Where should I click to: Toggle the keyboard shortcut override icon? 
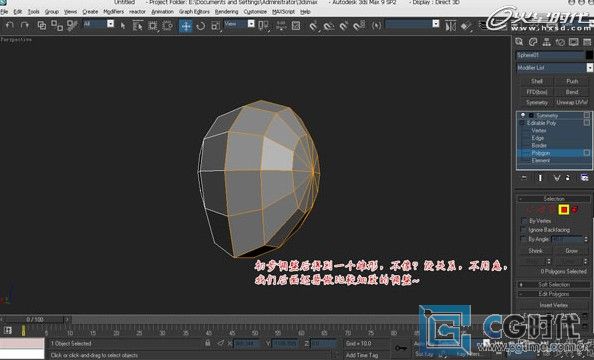pyautogui.click(x=296, y=25)
